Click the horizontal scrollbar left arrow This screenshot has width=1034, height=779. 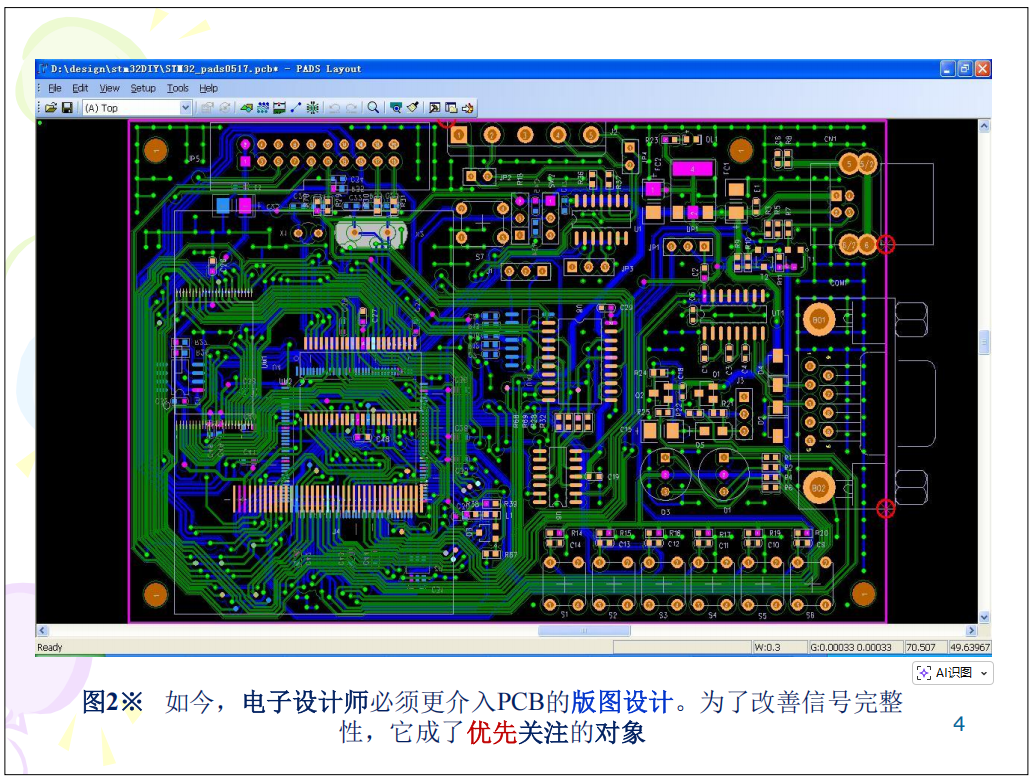pos(42,631)
